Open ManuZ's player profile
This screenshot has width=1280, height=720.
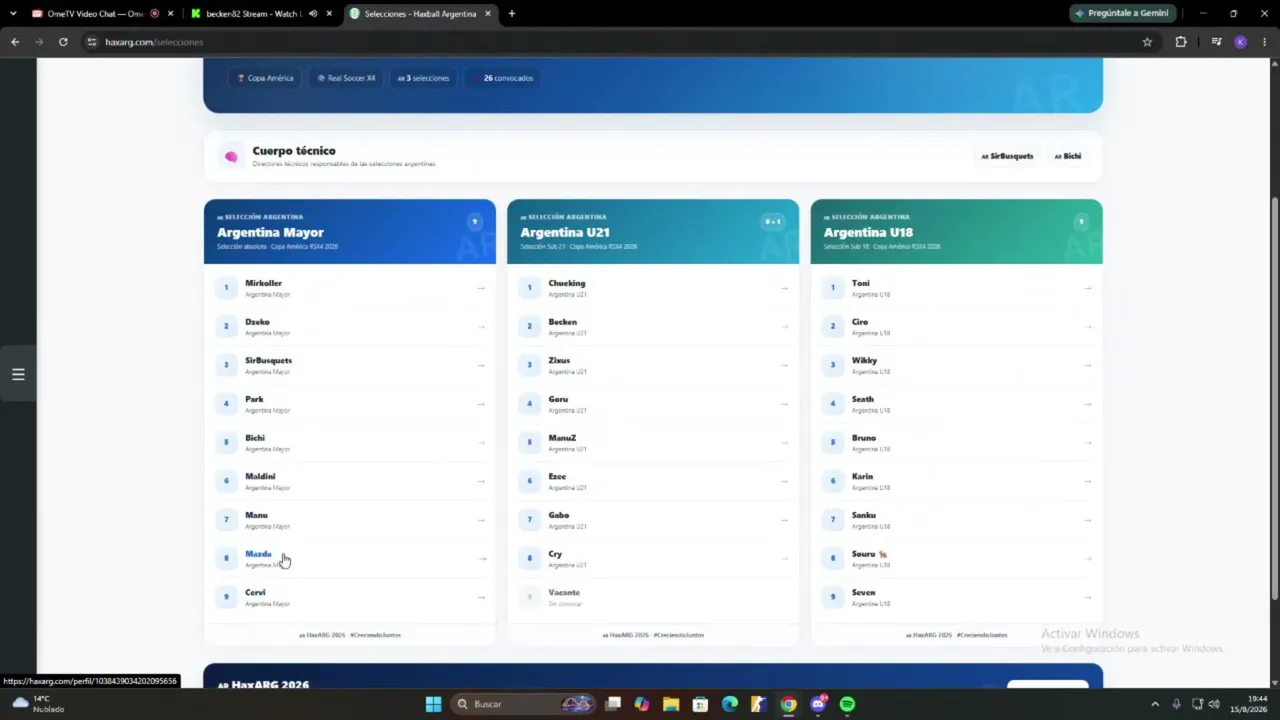[x=653, y=443]
